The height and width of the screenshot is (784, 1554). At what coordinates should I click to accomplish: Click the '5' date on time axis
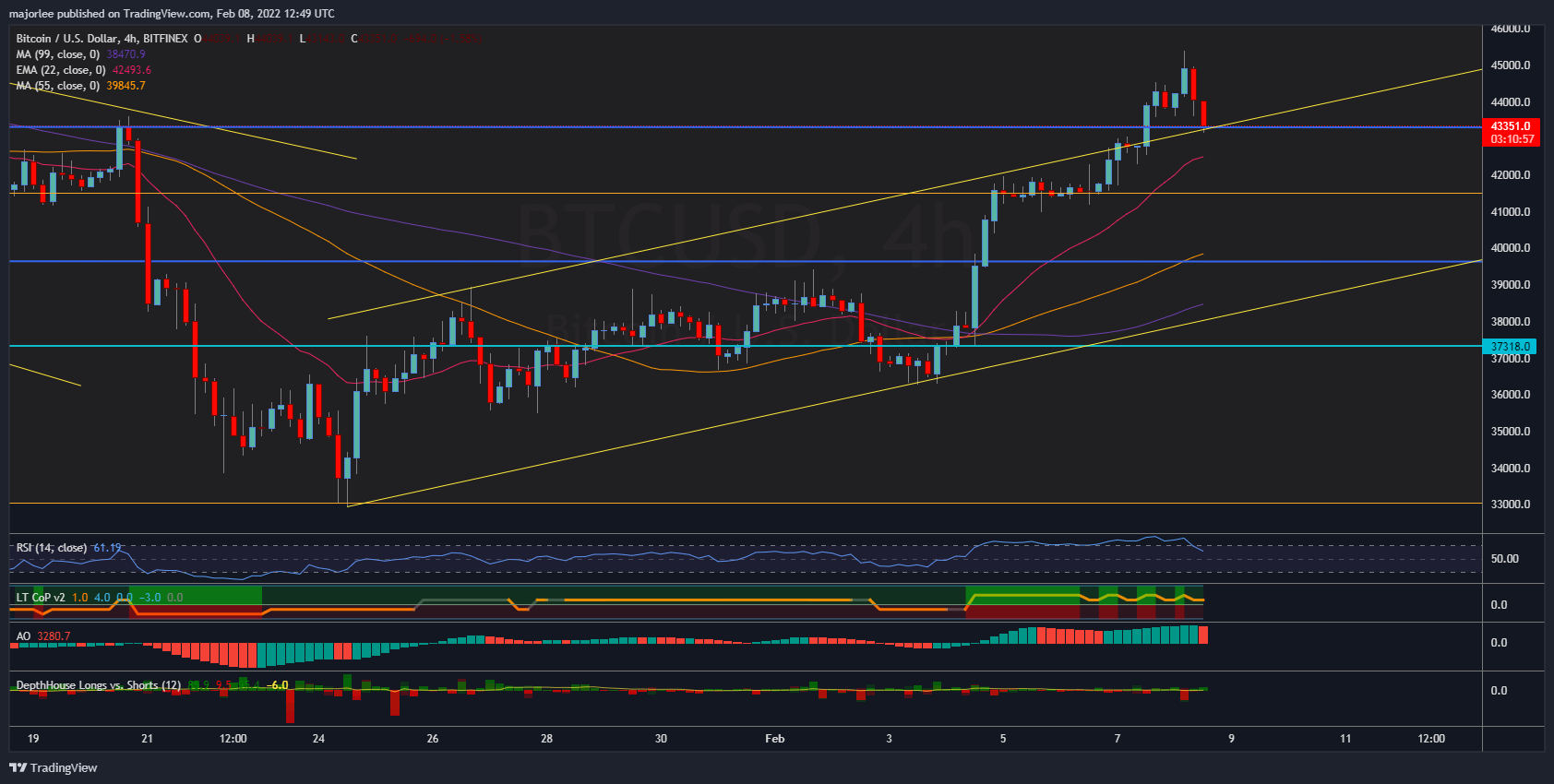1003,739
